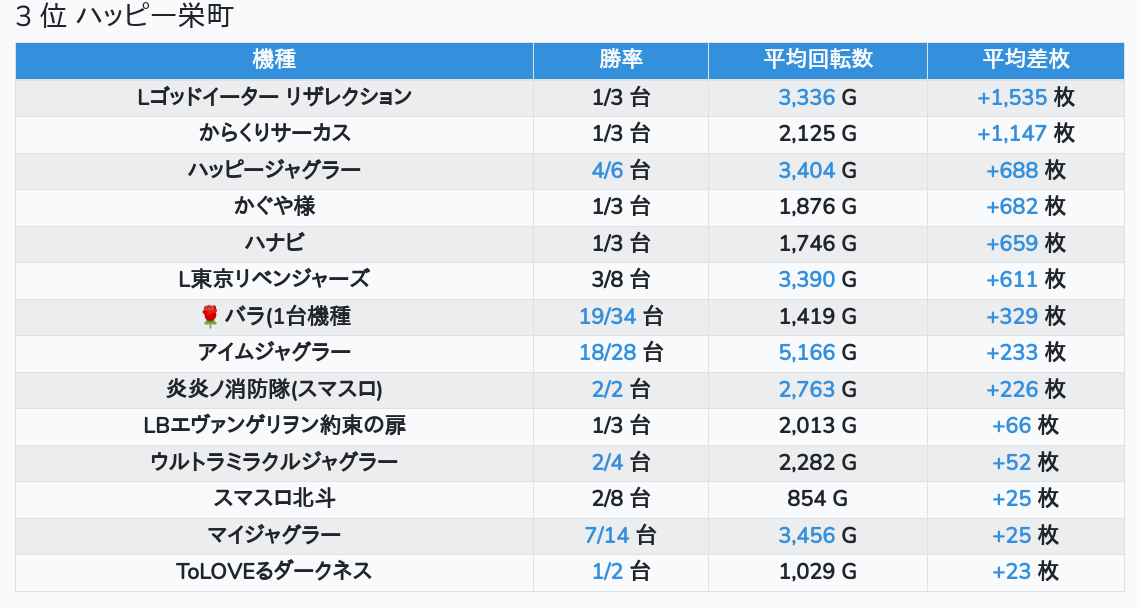1140x608 pixels.
Task: Sort table by 勝率 header
Action: point(621,60)
